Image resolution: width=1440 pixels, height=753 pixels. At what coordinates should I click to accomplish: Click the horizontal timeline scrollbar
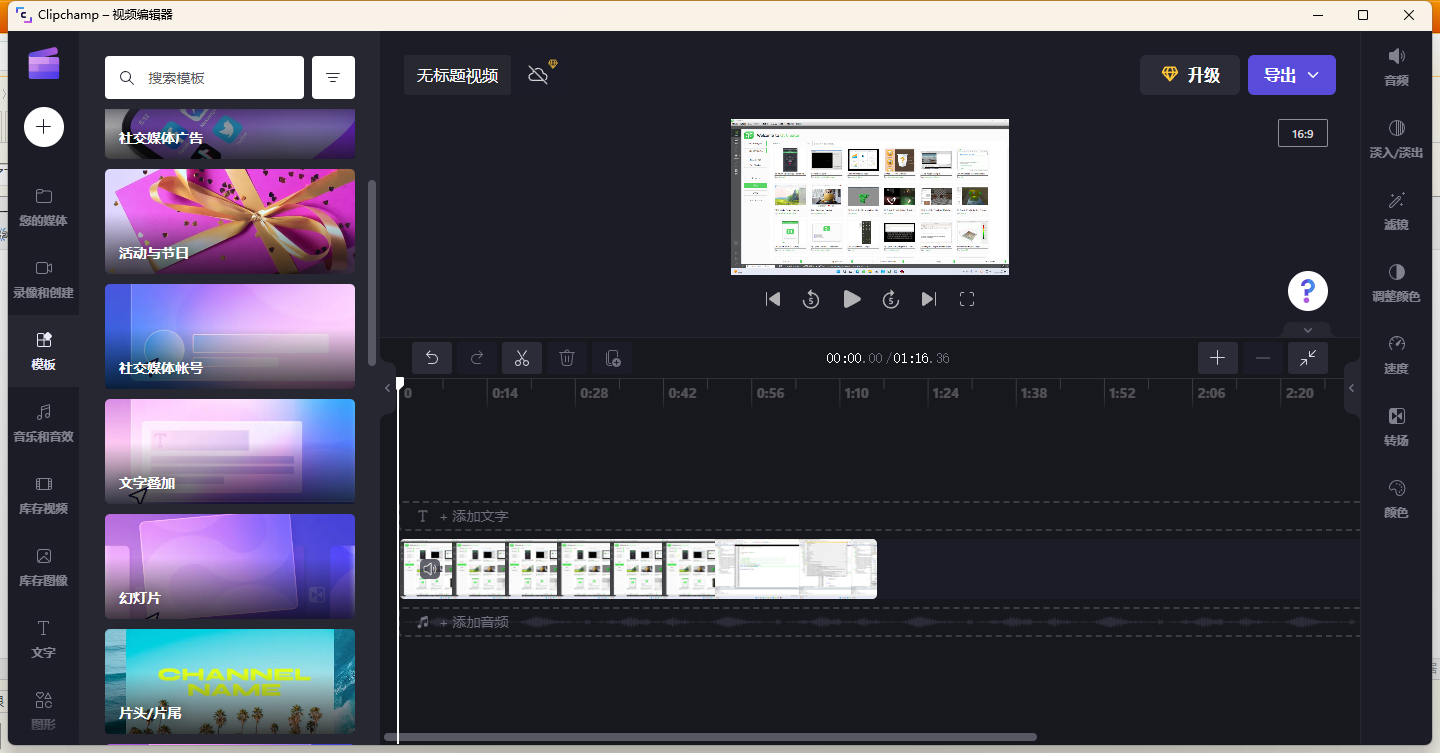pos(710,738)
